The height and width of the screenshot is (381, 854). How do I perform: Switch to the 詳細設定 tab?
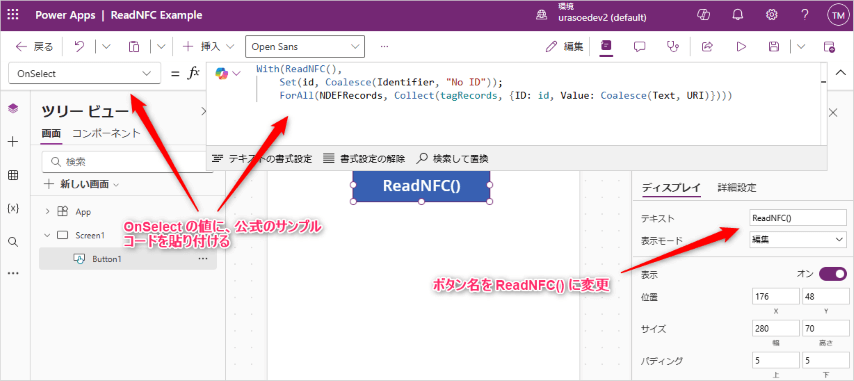[x=737, y=188]
